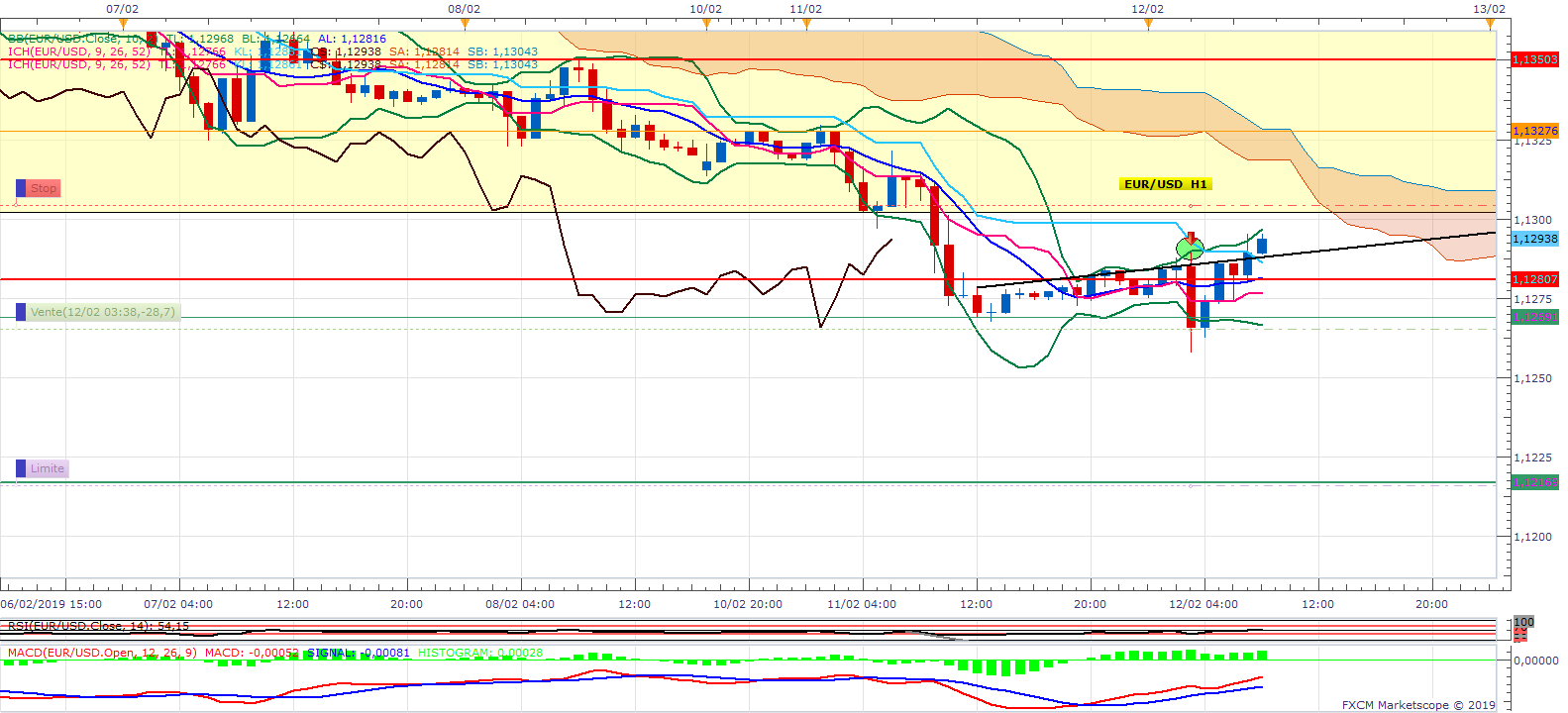Click the green 1,12169 limit price tag
The image size is (1568, 713).
tap(1535, 482)
